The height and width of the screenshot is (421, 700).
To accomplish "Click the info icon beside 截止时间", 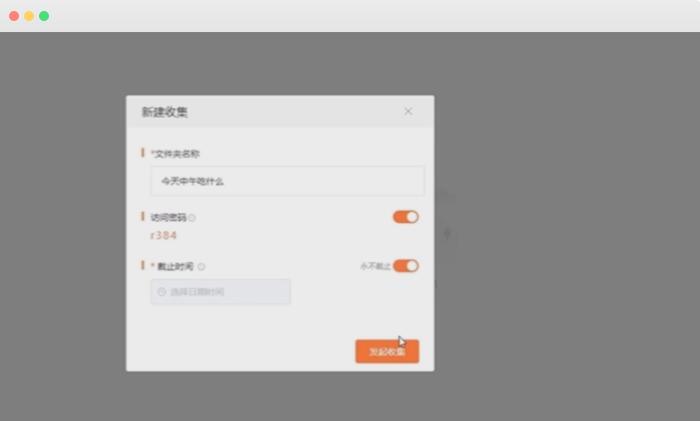I will (201, 266).
